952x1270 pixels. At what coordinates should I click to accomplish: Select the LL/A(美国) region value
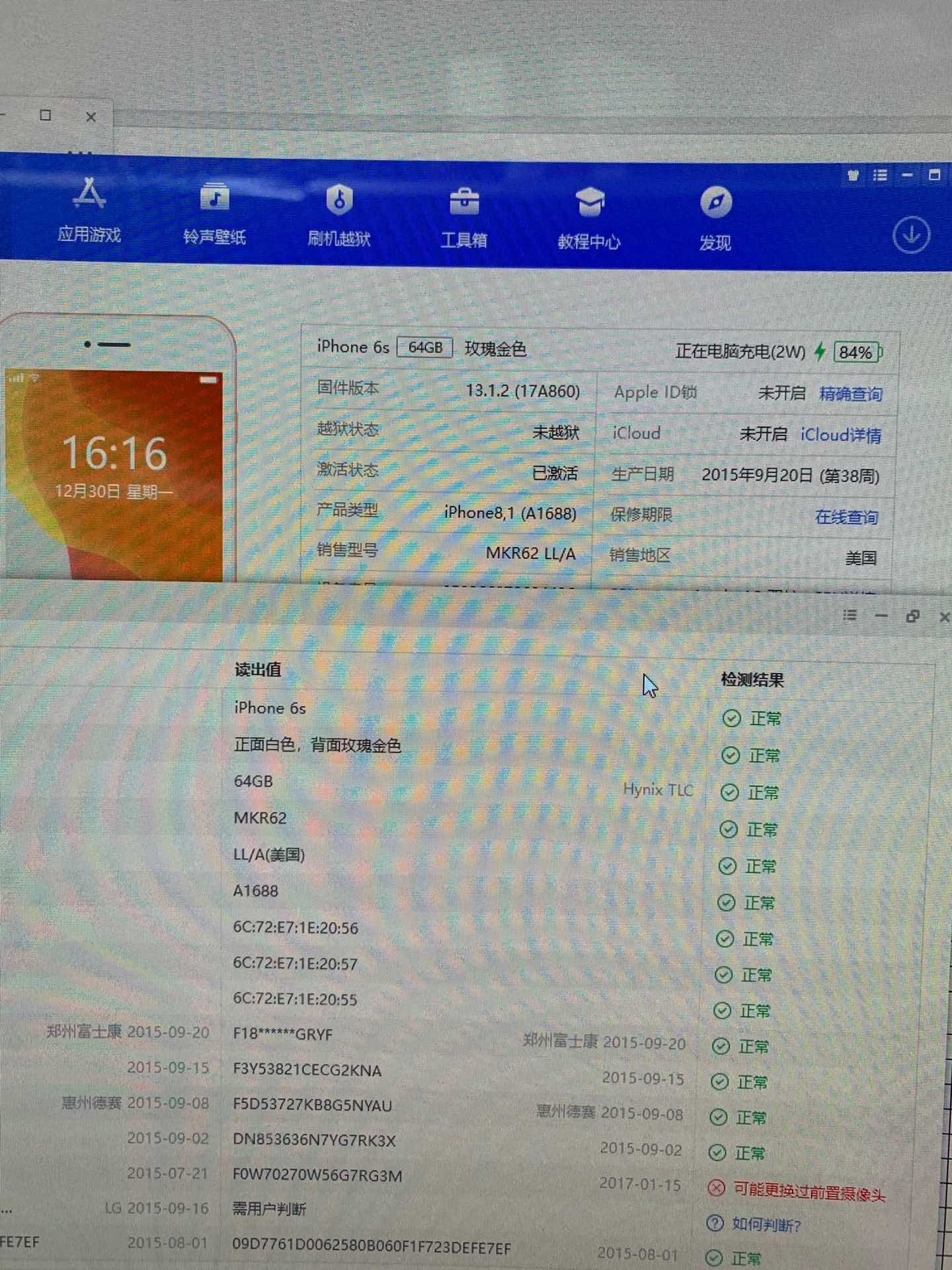(x=269, y=855)
